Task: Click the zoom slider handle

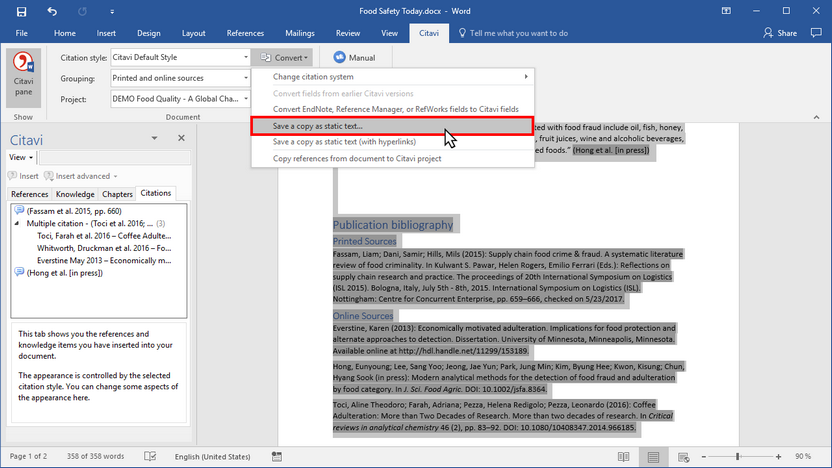Action: pos(738,457)
